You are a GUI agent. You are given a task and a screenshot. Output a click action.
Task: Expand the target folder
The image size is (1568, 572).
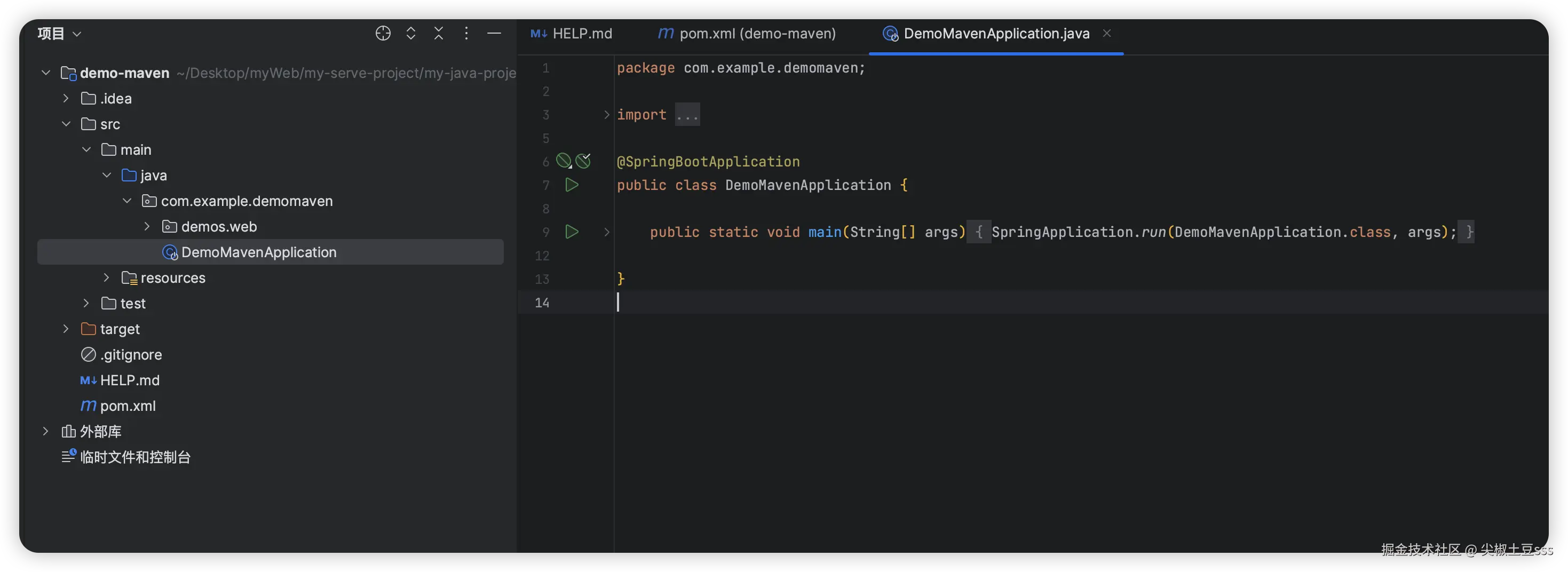click(66, 329)
